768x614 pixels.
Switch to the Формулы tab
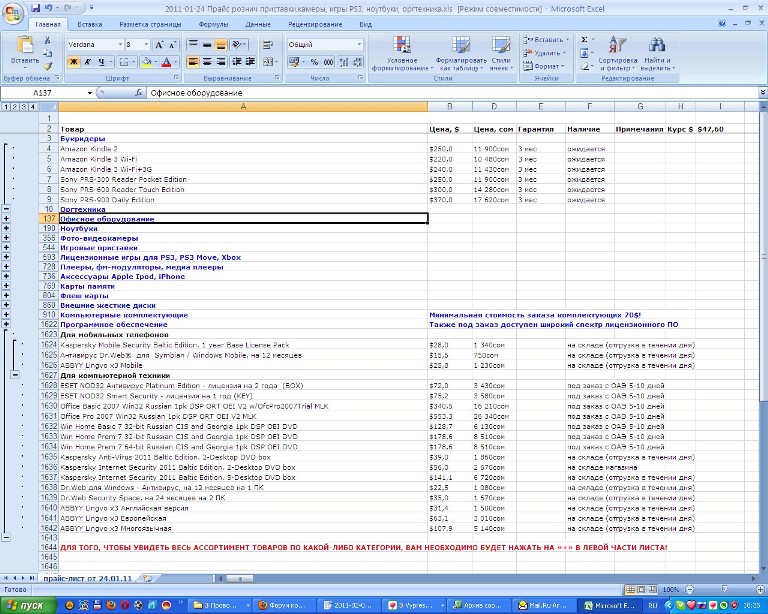213,24
